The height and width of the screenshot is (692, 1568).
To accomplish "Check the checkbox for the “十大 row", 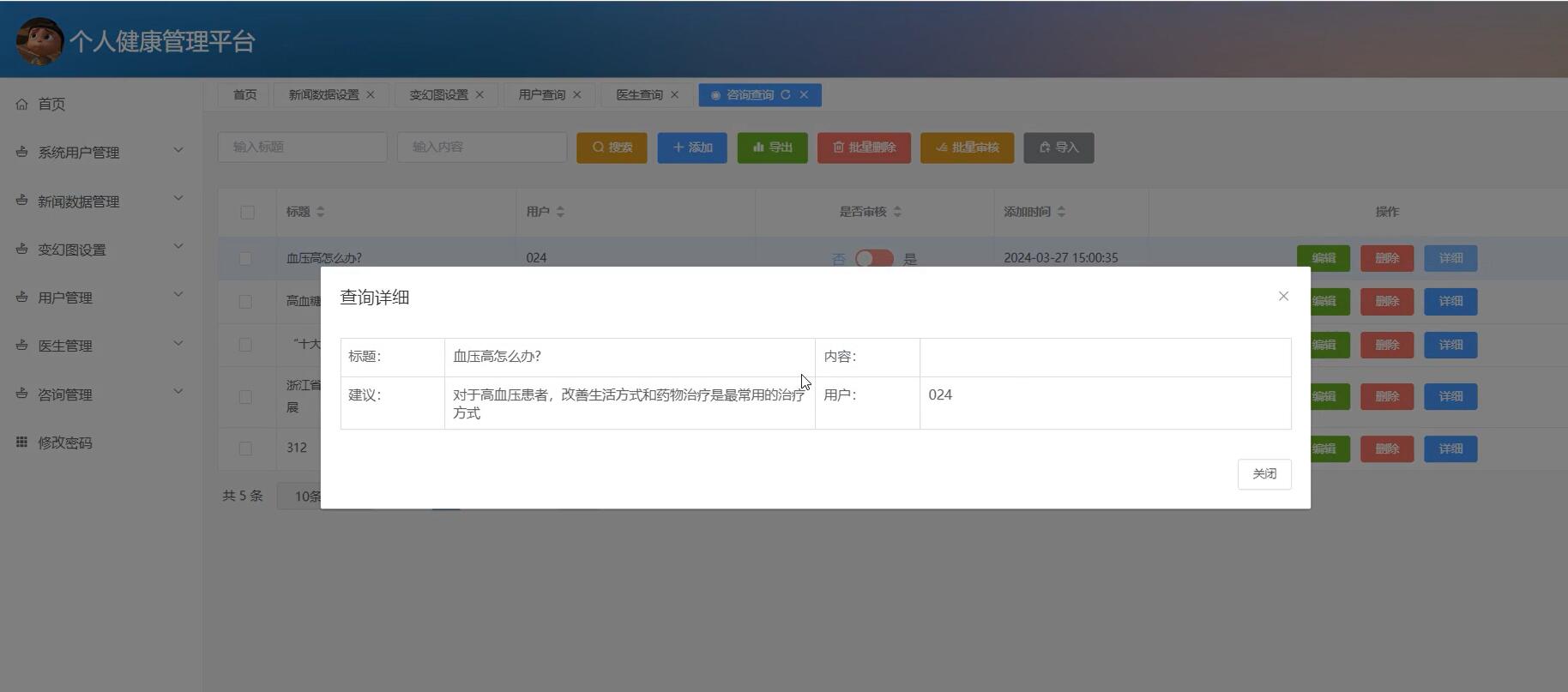I will pyautogui.click(x=245, y=345).
